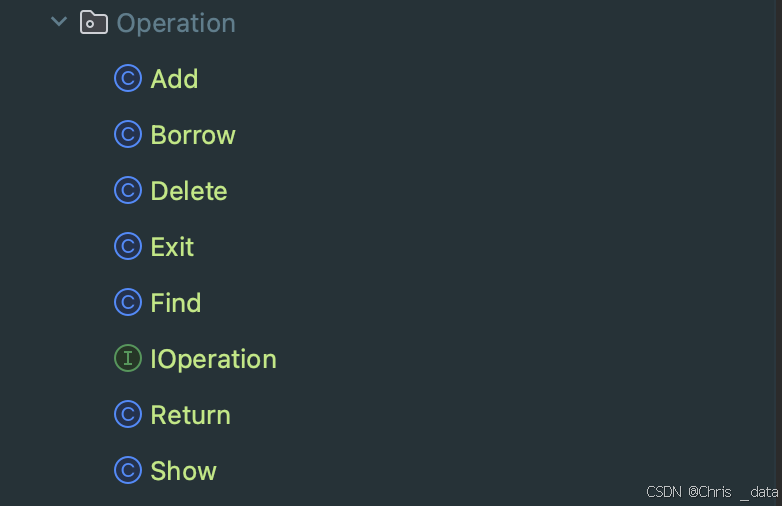Click the class icon beside Add
Image resolution: width=782 pixels, height=506 pixels.
(128, 78)
